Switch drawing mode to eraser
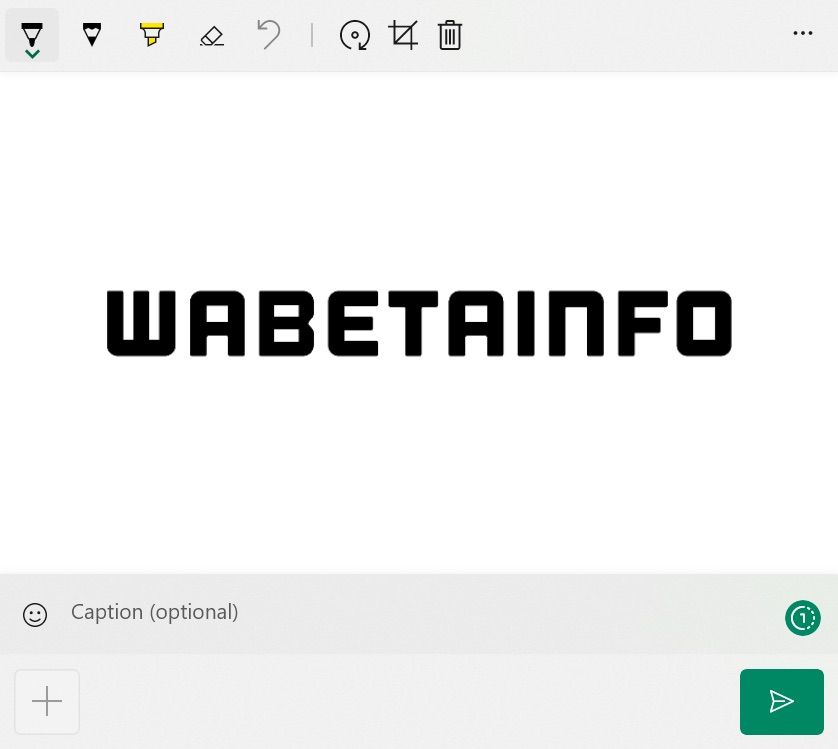This screenshot has width=838, height=749. 212,35
